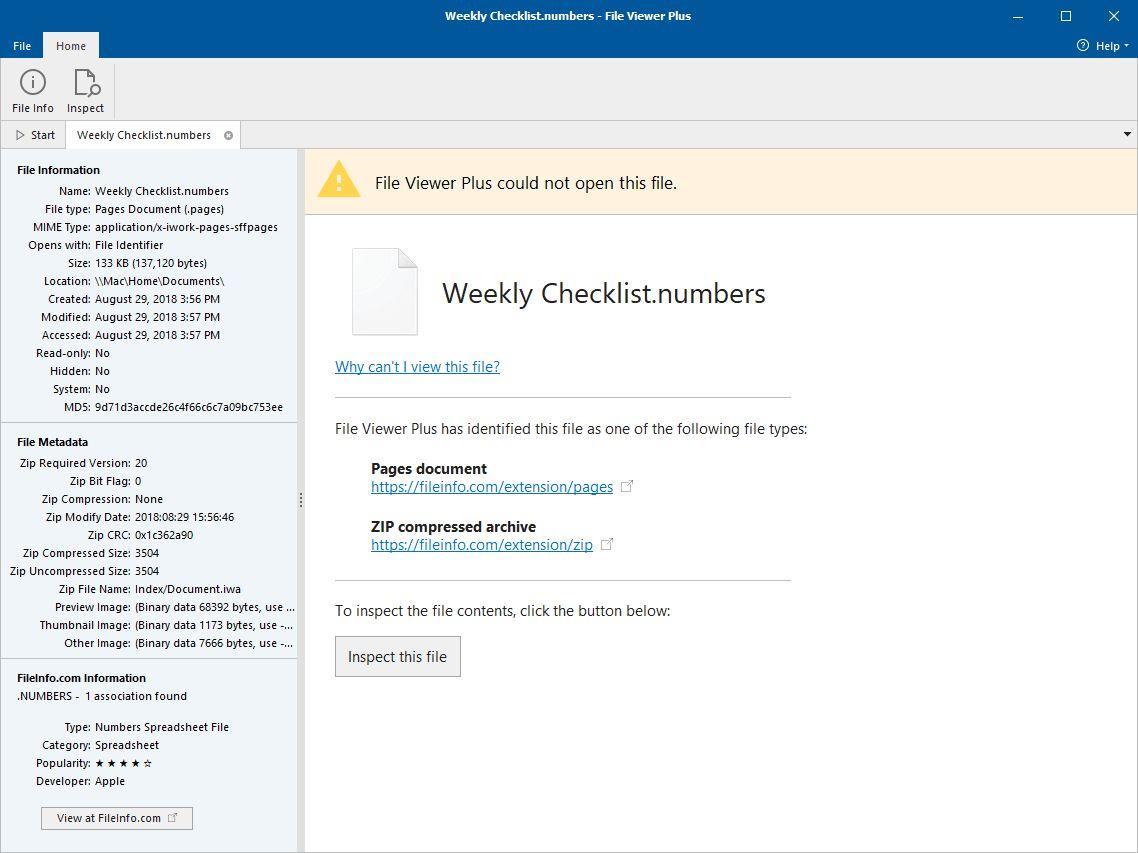Close the Weekly Checklist.numbers tab
Screen dimensions: 1138x853
click(x=229, y=135)
